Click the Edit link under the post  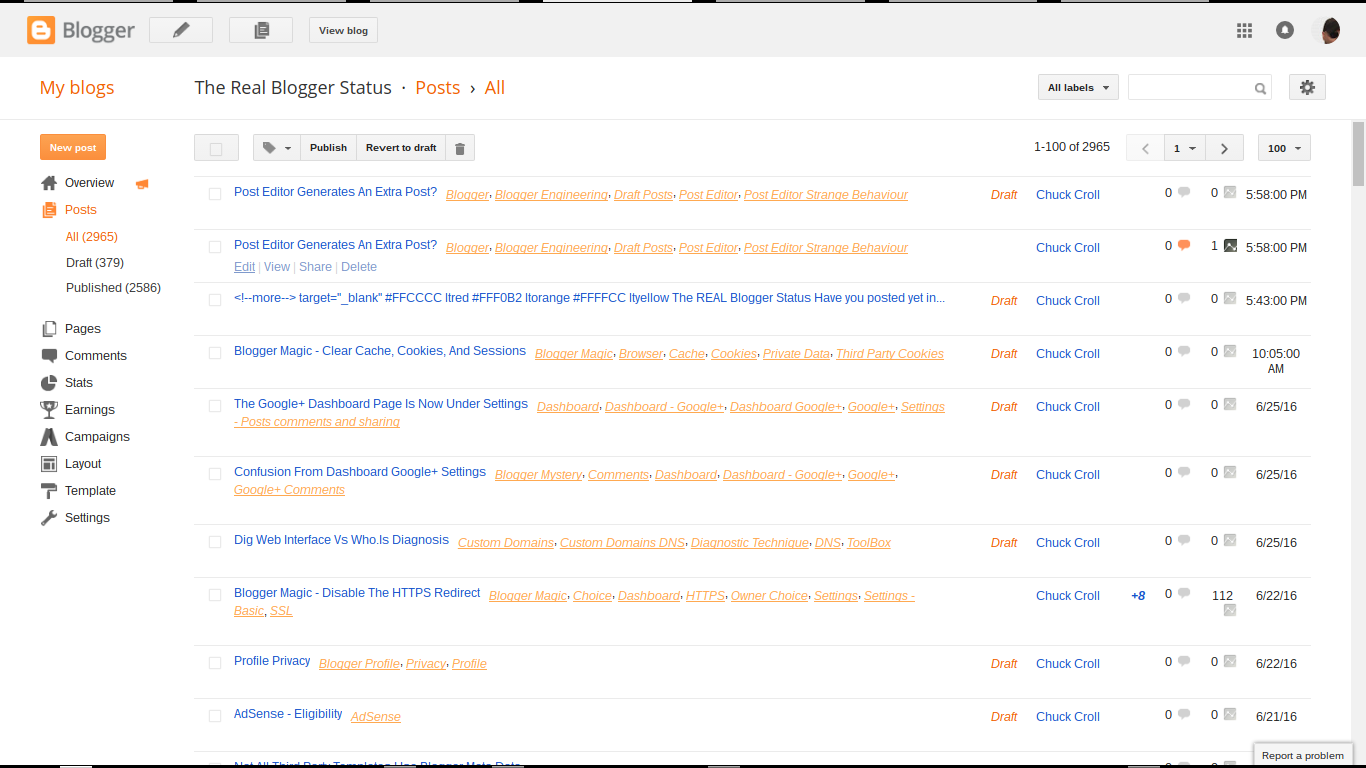pos(244,267)
